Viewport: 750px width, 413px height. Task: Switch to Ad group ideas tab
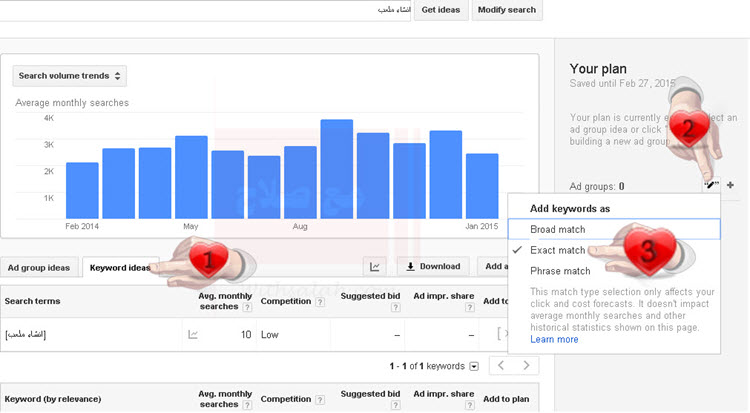pyautogui.click(x=39, y=267)
